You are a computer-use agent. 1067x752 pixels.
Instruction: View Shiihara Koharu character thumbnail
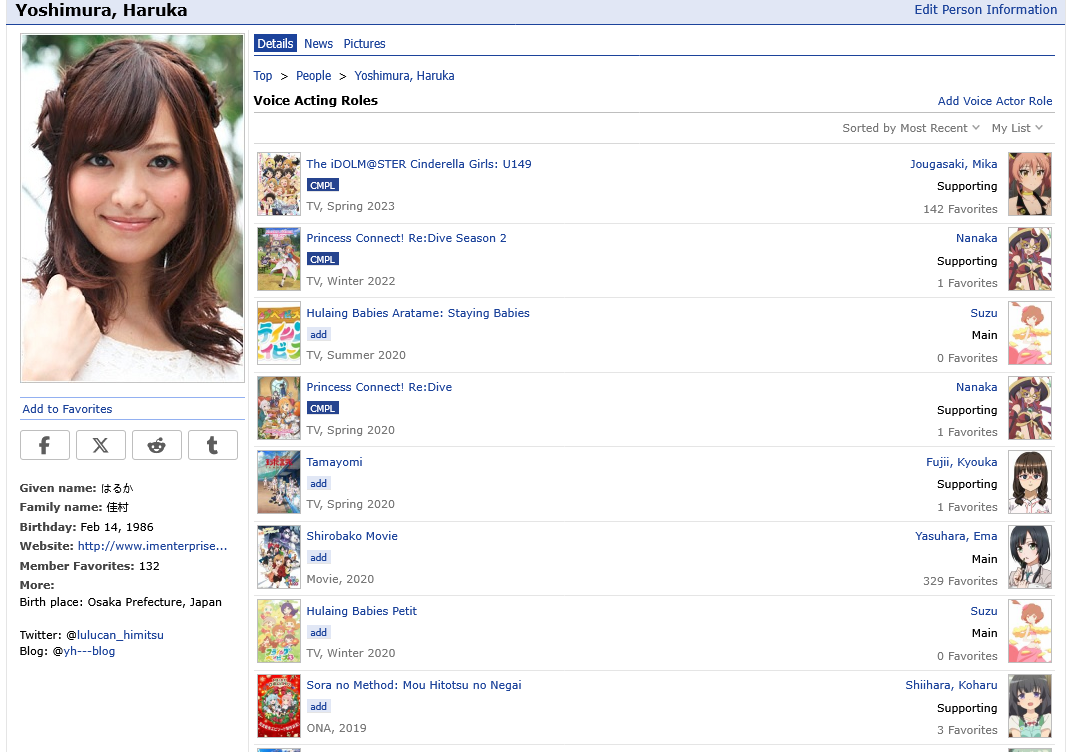tap(1030, 706)
